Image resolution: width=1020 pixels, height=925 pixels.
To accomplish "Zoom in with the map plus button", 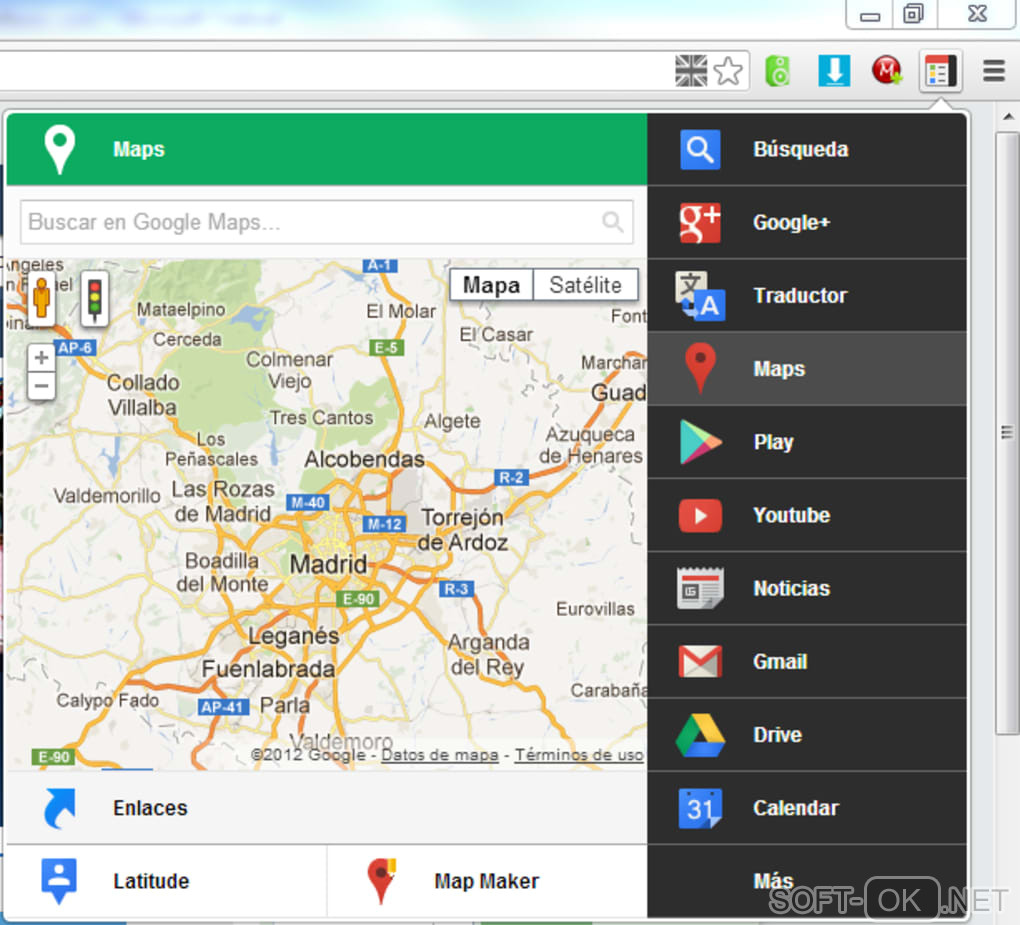I will [42, 357].
